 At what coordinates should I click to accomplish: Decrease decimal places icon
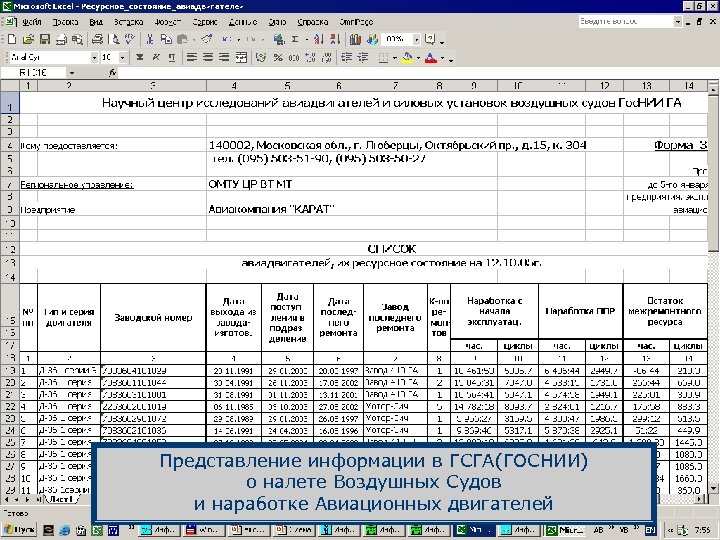(327, 57)
